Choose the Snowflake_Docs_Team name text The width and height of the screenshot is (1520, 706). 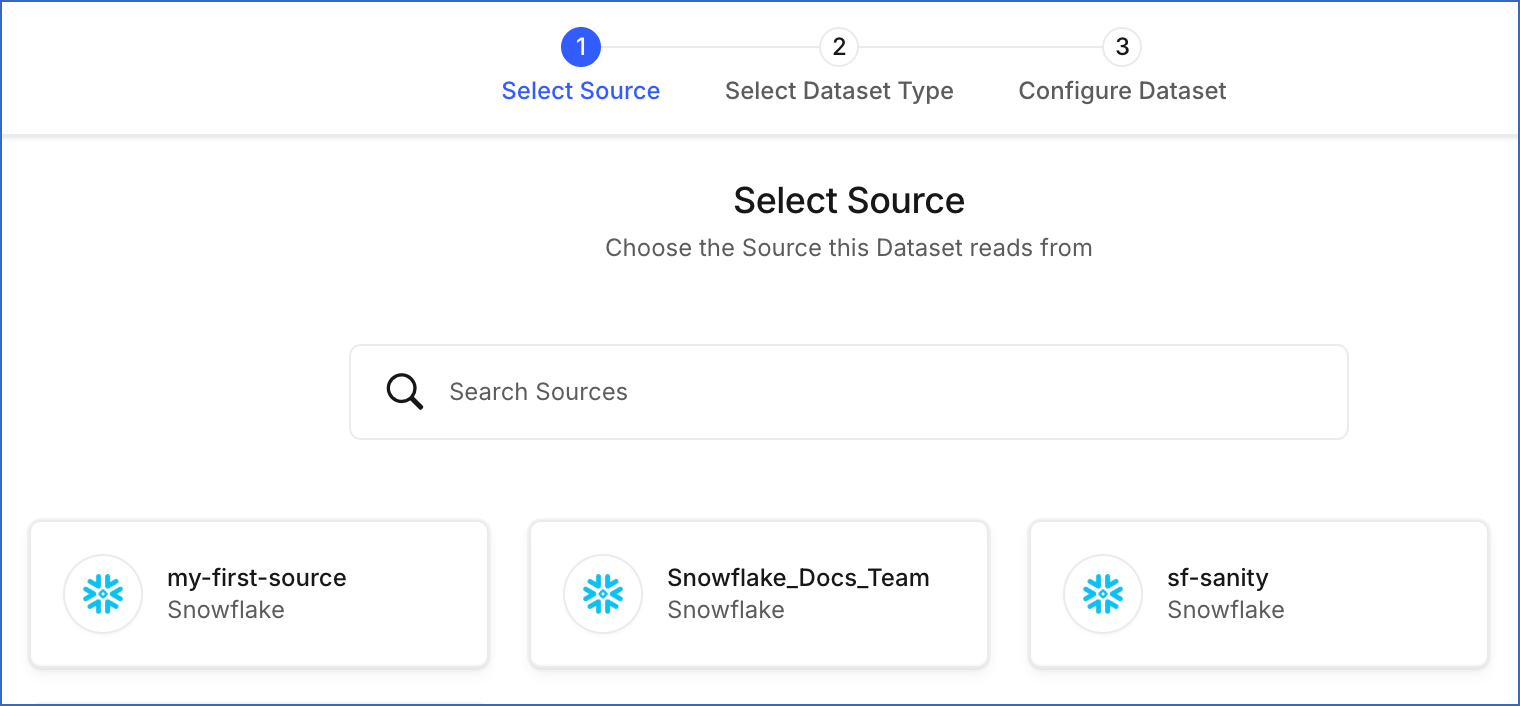798,578
